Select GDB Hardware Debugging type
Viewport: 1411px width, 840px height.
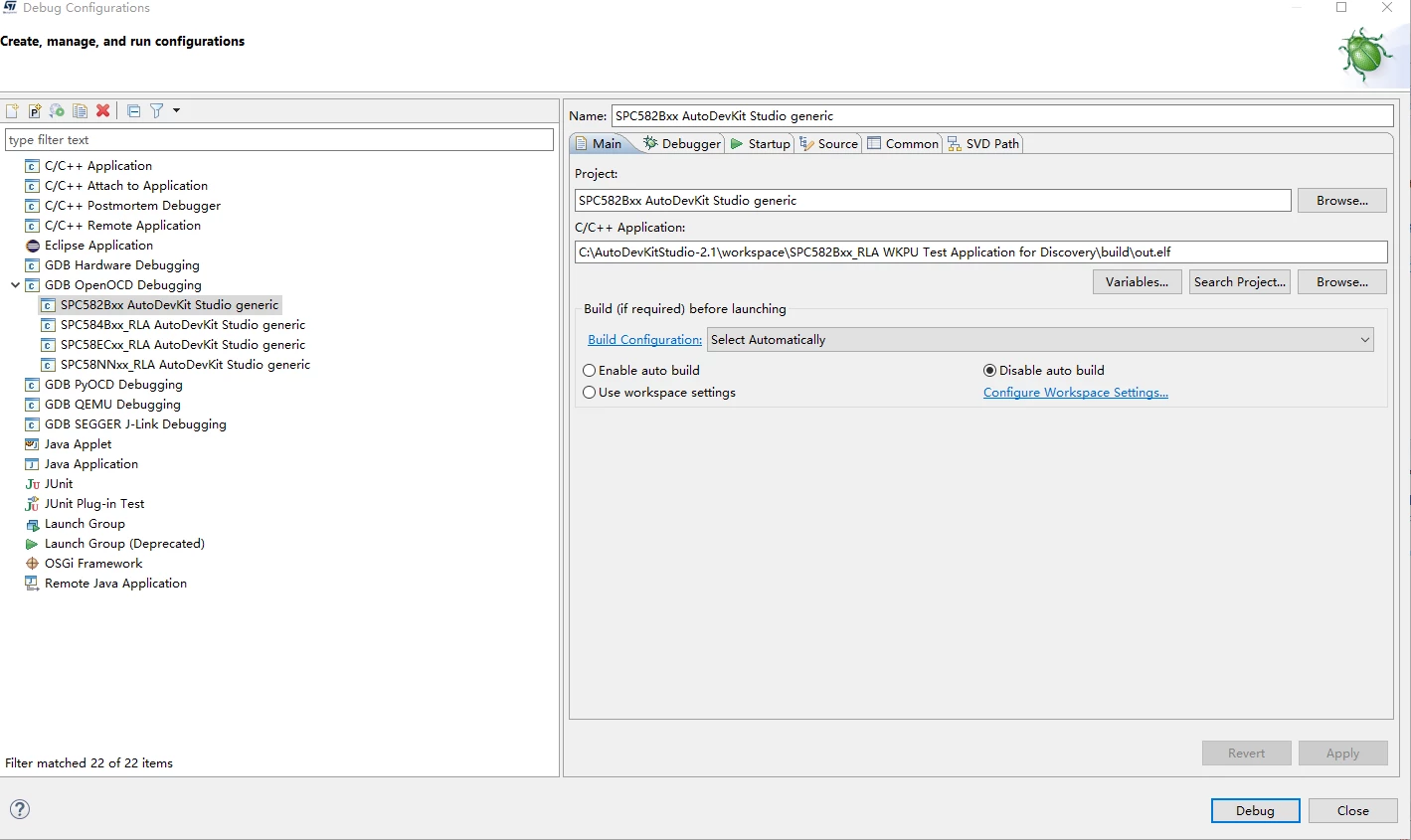(x=122, y=265)
